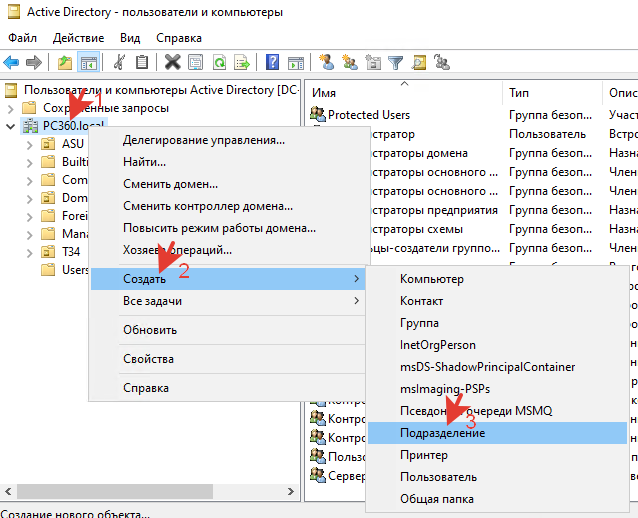Select the Protected Users list entry
638x518 pixels.
point(368,115)
